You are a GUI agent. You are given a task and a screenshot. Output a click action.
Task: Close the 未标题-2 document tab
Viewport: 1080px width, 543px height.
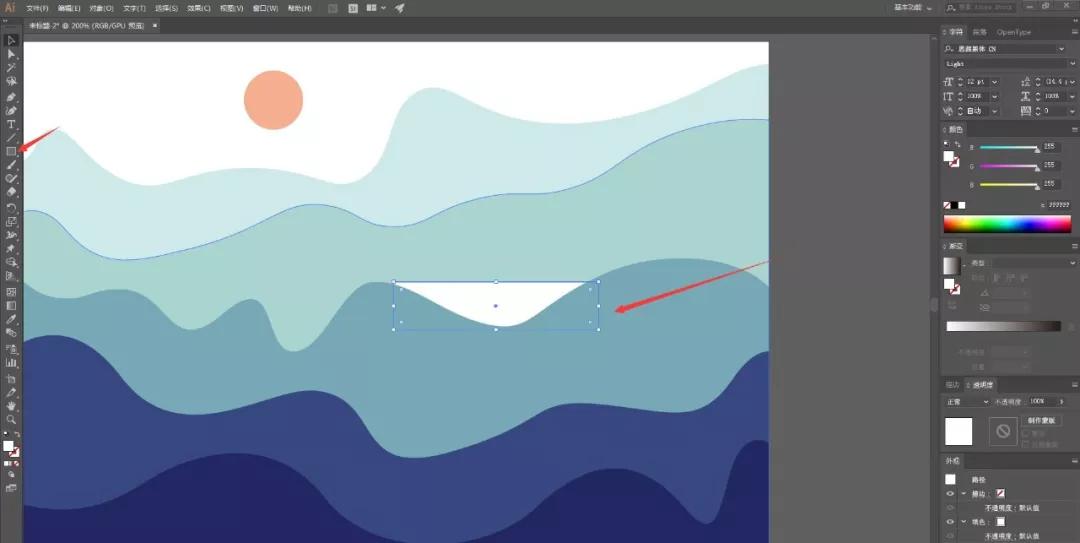154,25
